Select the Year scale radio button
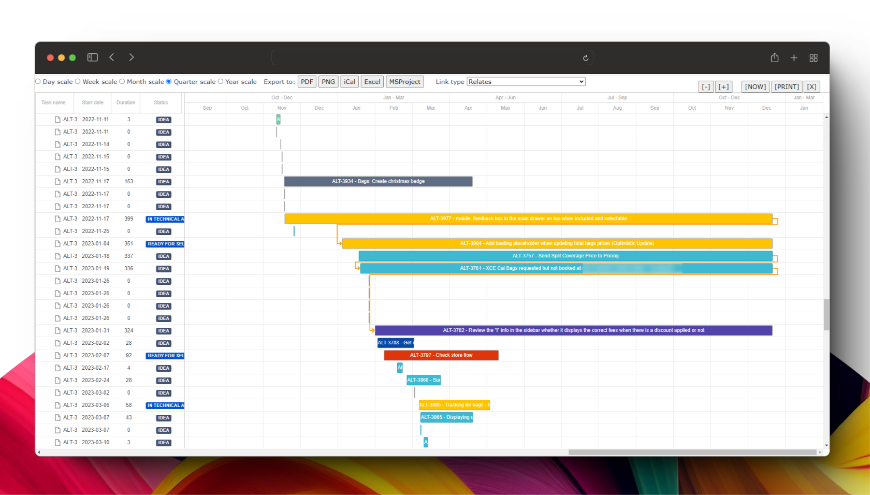This screenshot has width=870, height=495. [x=220, y=82]
